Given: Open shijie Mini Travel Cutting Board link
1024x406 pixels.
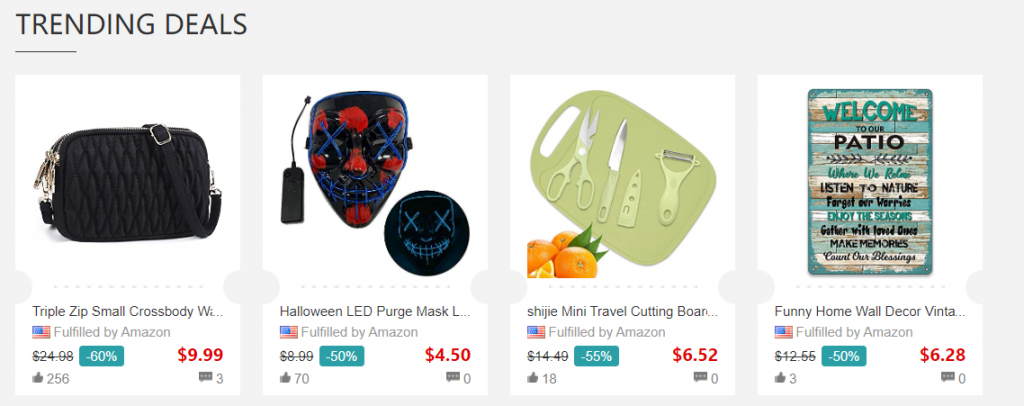Looking at the screenshot, I should [x=623, y=311].
